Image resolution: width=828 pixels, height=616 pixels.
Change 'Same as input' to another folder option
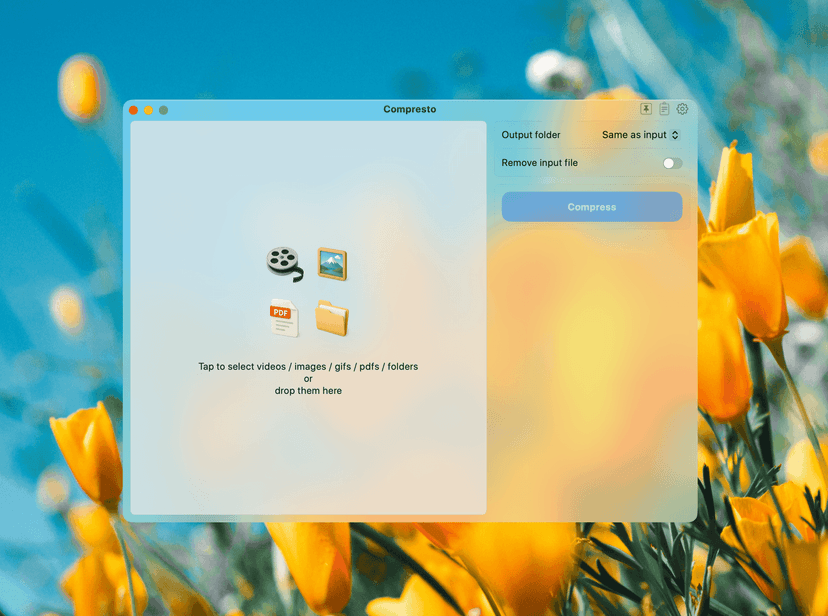(637, 135)
